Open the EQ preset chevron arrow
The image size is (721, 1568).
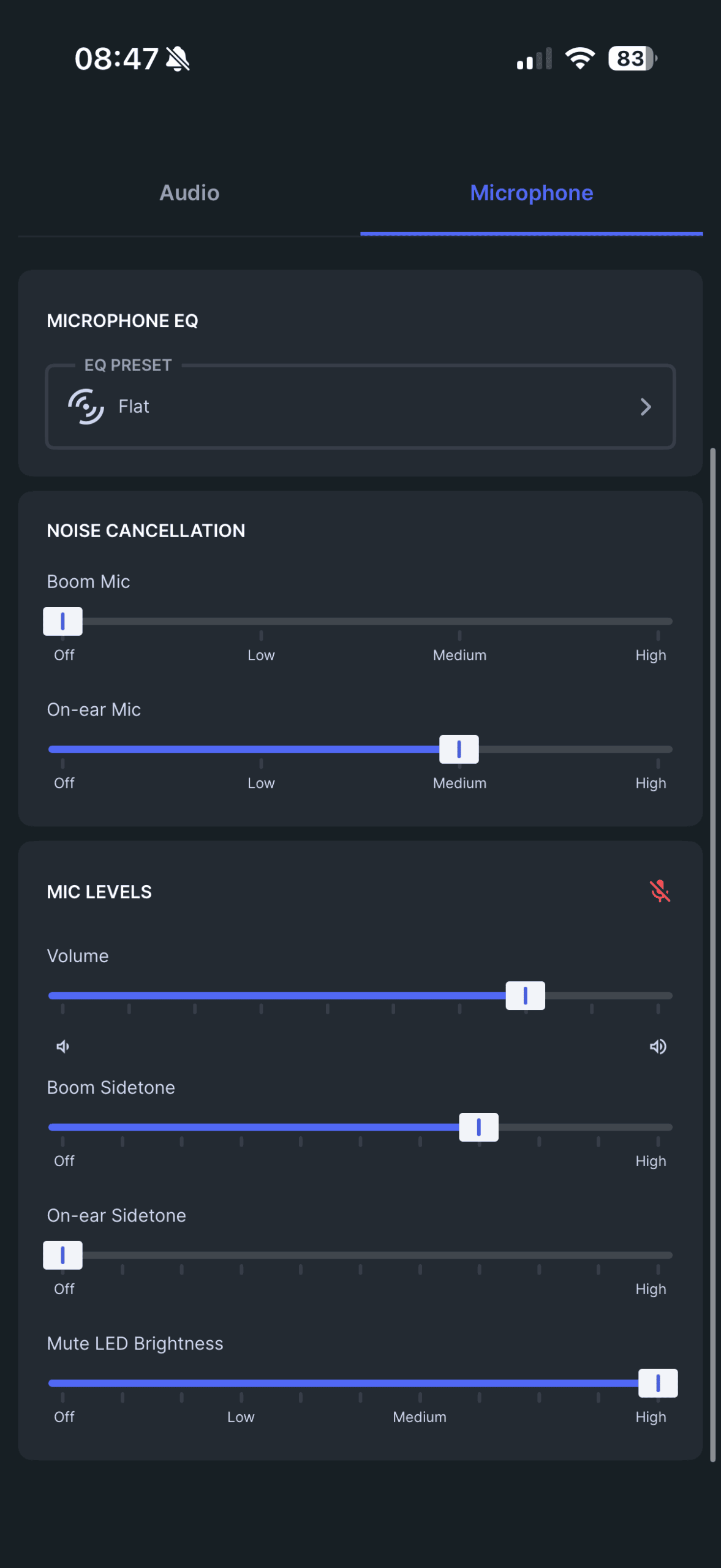point(645,407)
